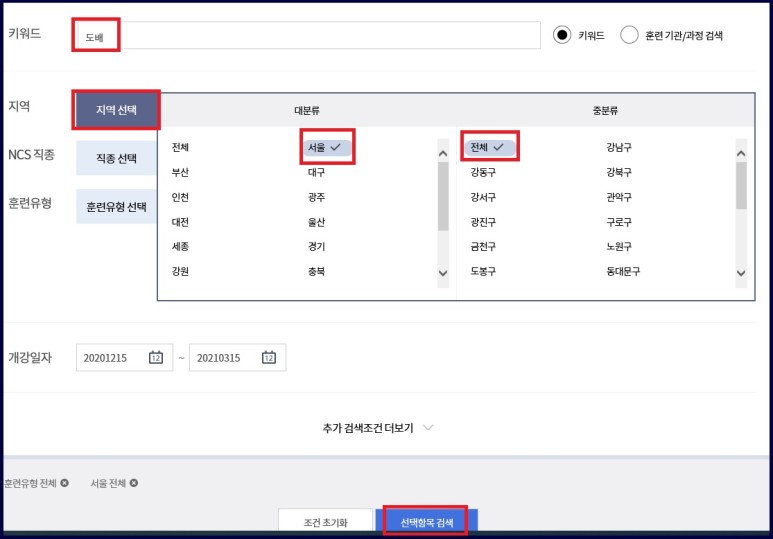Choose 강동구 district
This screenshot has height=539, width=773.
pos(483,172)
